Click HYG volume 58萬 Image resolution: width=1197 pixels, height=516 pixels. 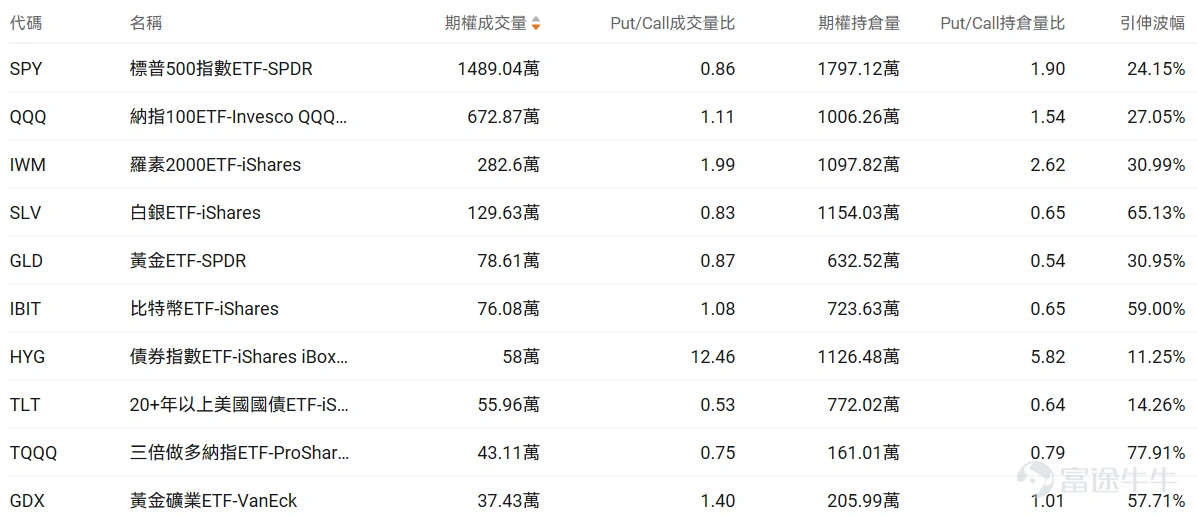(x=522, y=356)
